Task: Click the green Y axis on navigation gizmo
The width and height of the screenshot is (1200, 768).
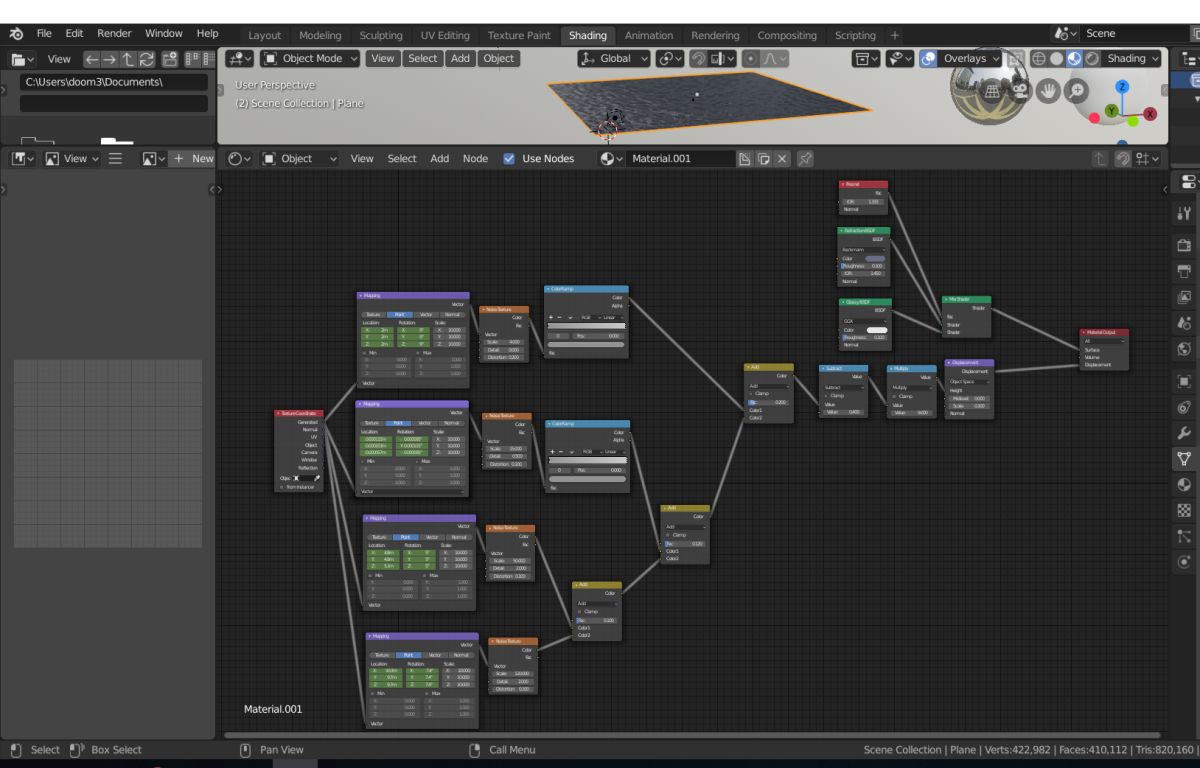Action: click(x=1111, y=111)
